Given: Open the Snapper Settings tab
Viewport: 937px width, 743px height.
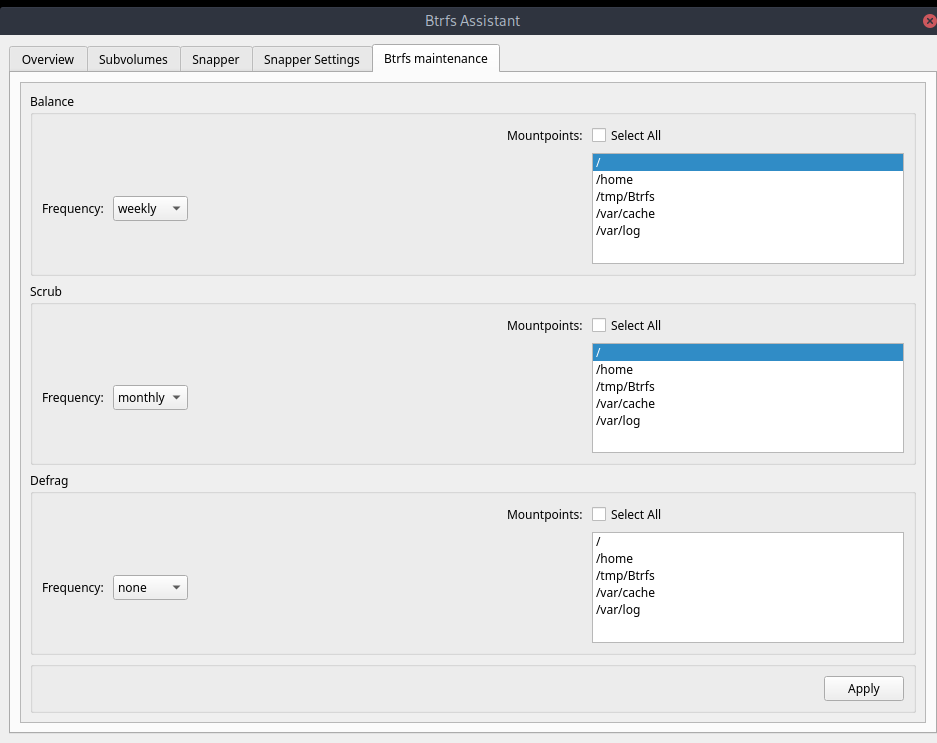Looking at the screenshot, I should 311,59.
